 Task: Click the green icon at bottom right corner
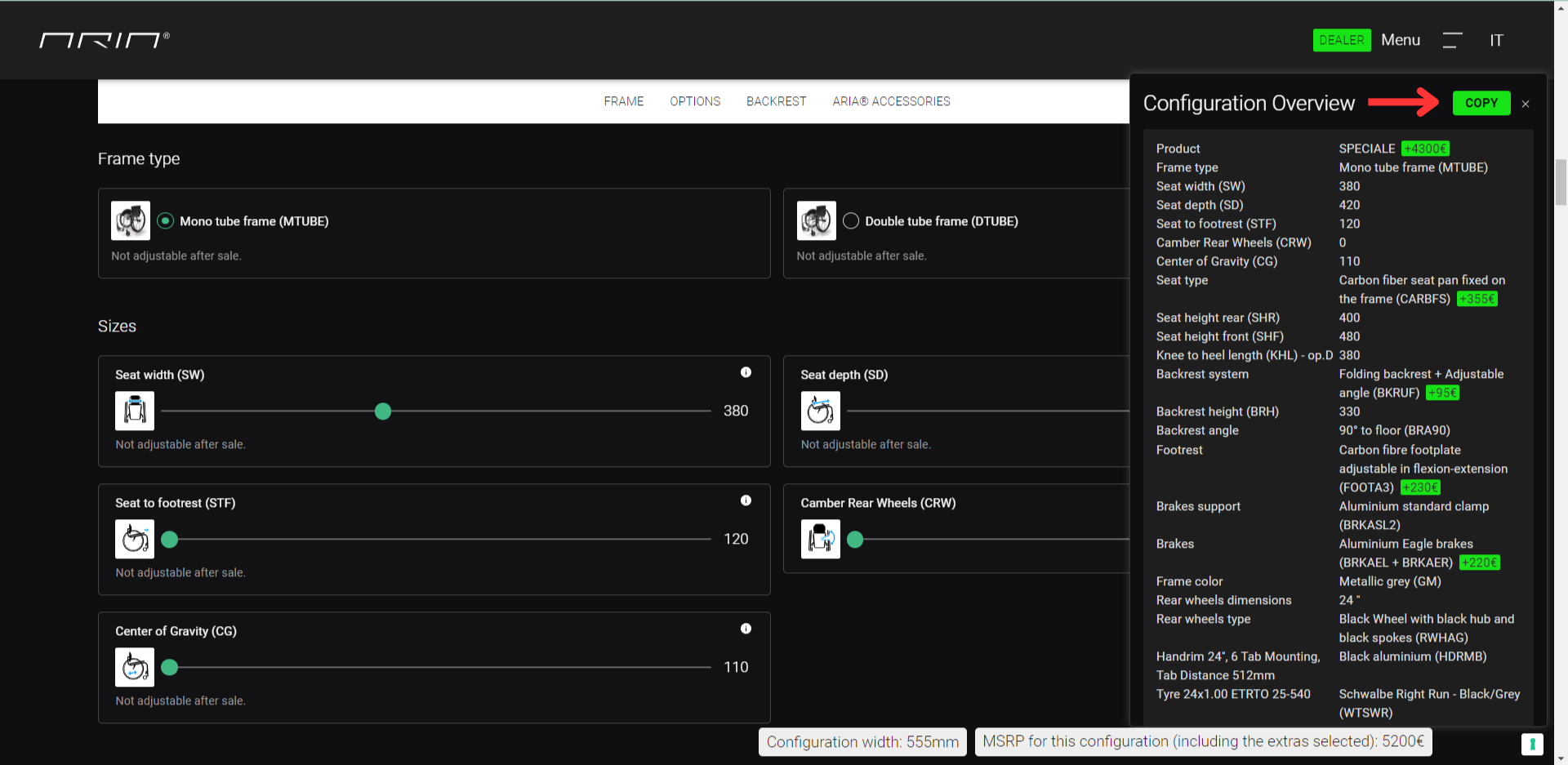[1532, 744]
